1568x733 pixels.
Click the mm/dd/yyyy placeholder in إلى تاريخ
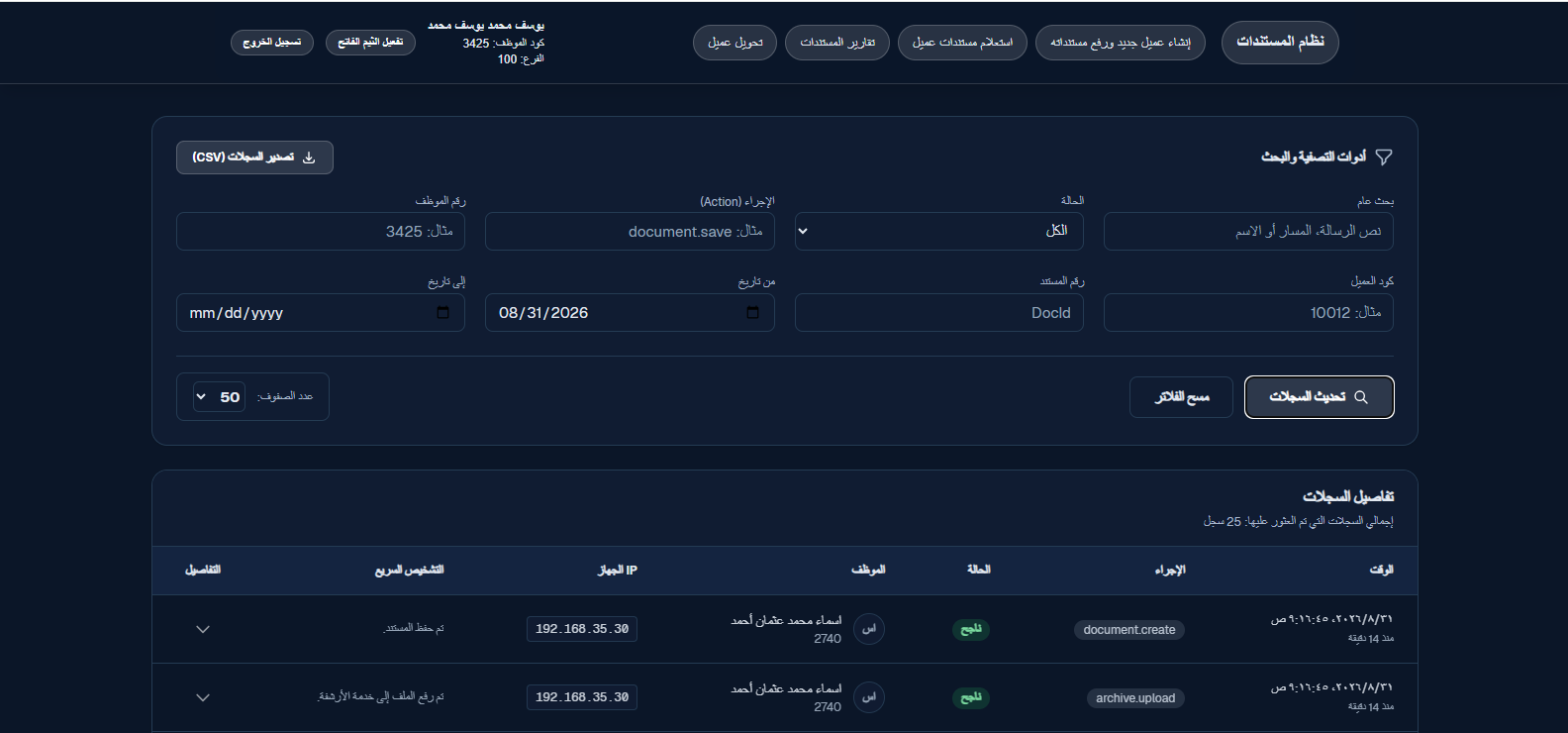(x=237, y=313)
